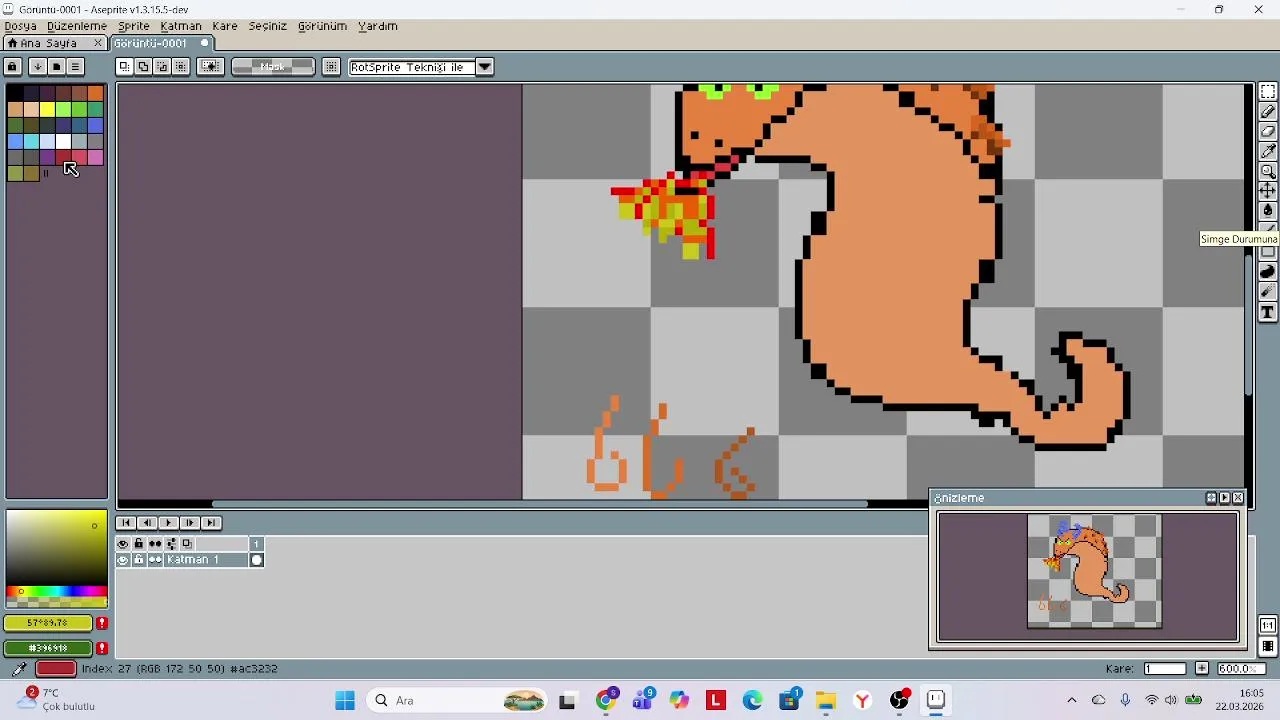The image size is (1280, 720).
Task: Choose replace selection mode icon
Action: click(124, 67)
